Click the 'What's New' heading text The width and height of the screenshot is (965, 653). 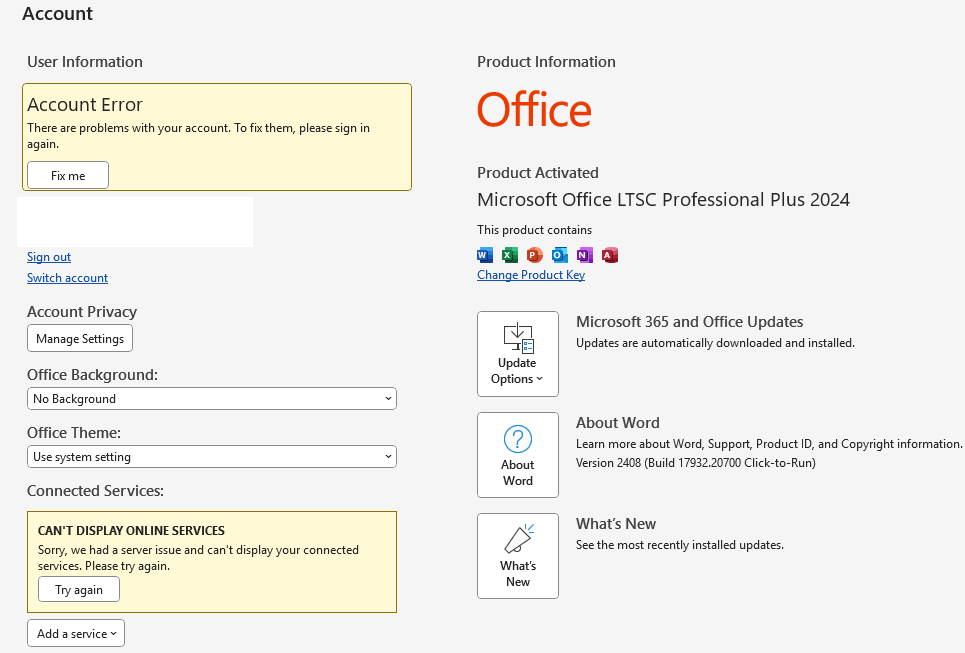[616, 524]
